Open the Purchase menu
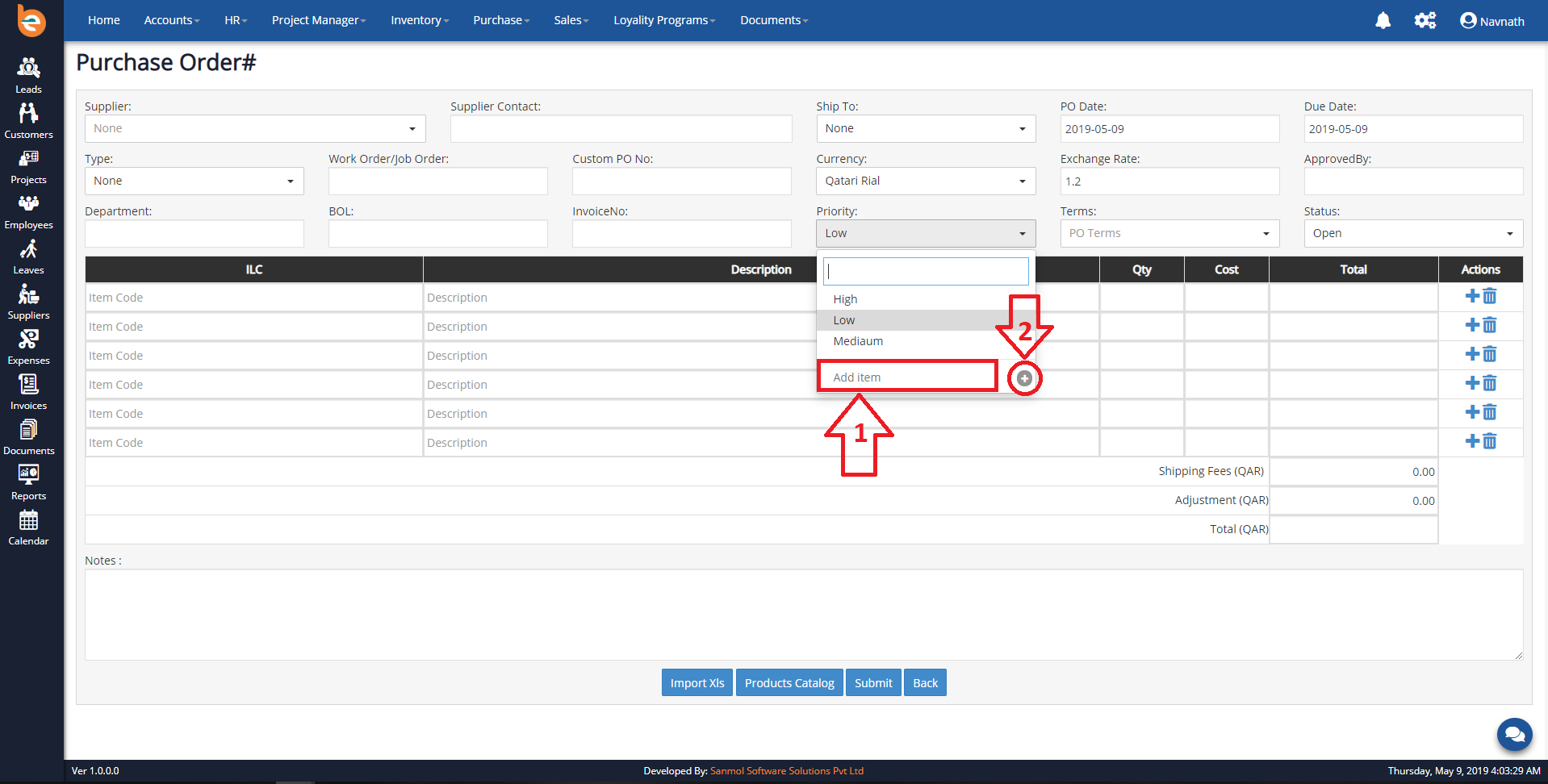This screenshot has height=784, width=1548. [501, 20]
